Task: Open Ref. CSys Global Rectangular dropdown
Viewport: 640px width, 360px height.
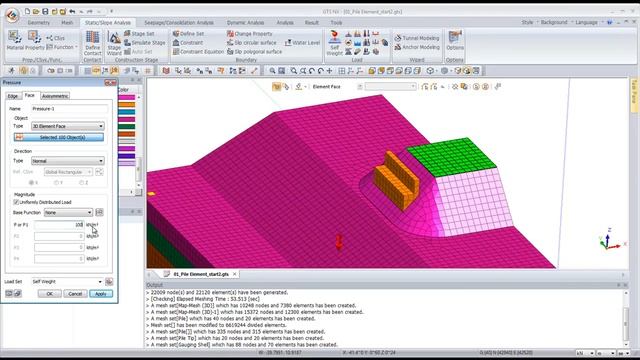Action: pos(68,172)
